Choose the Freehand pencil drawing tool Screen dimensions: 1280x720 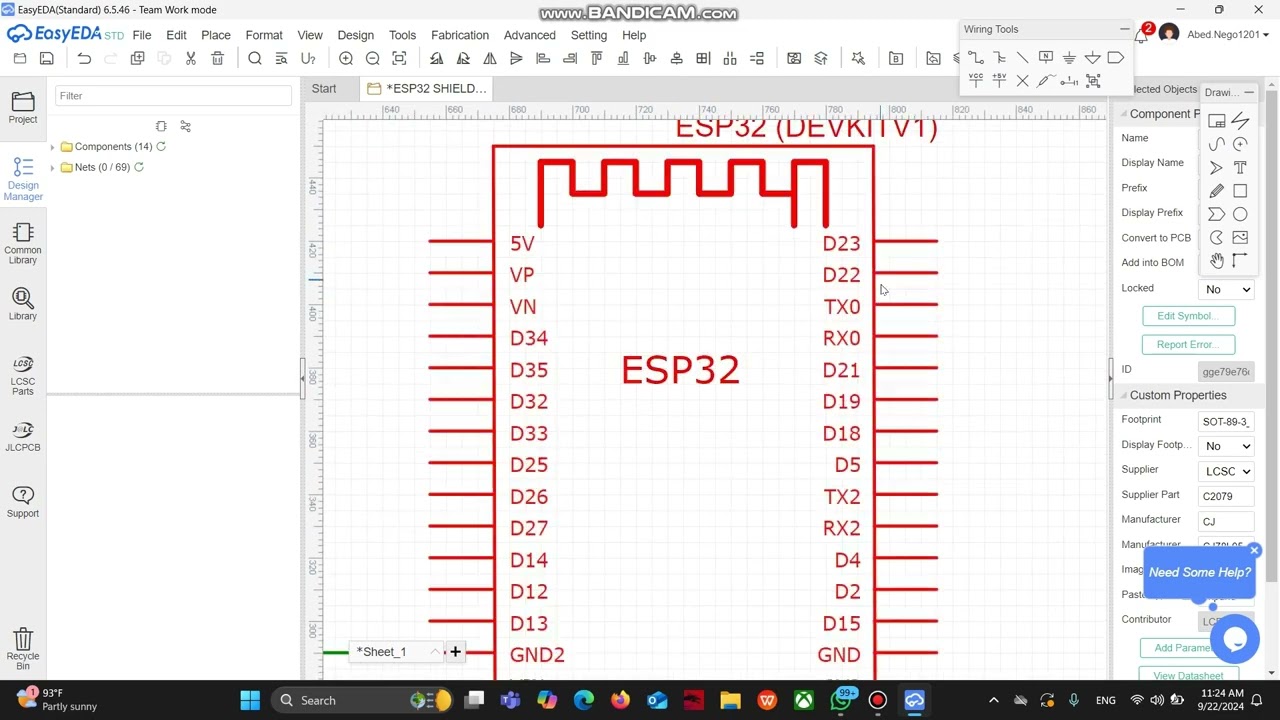click(x=1216, y=190)
